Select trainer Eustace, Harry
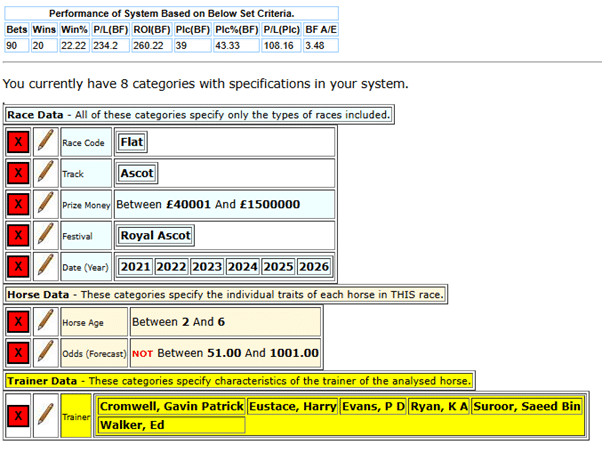This screenshot has height=453, width=602. point(293,407)
